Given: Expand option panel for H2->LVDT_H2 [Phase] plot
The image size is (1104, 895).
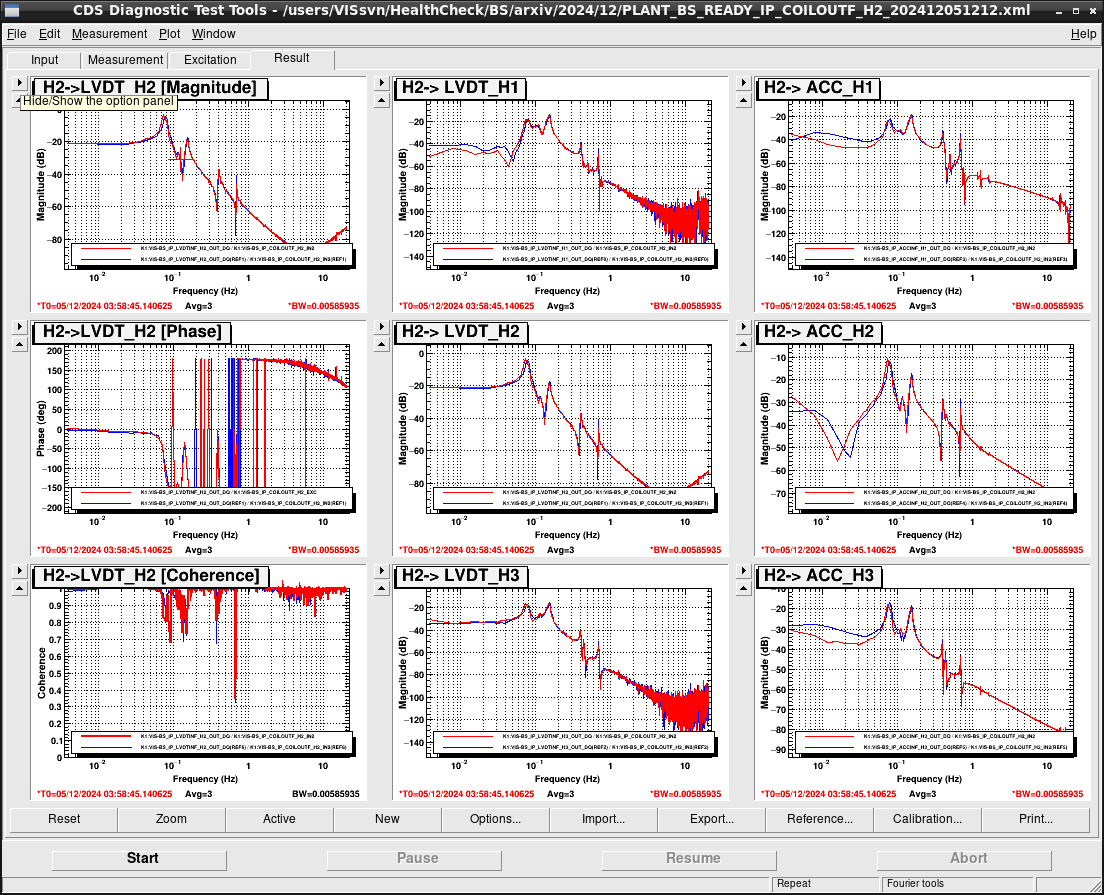Looking at the screenshot, I should 20,327.
